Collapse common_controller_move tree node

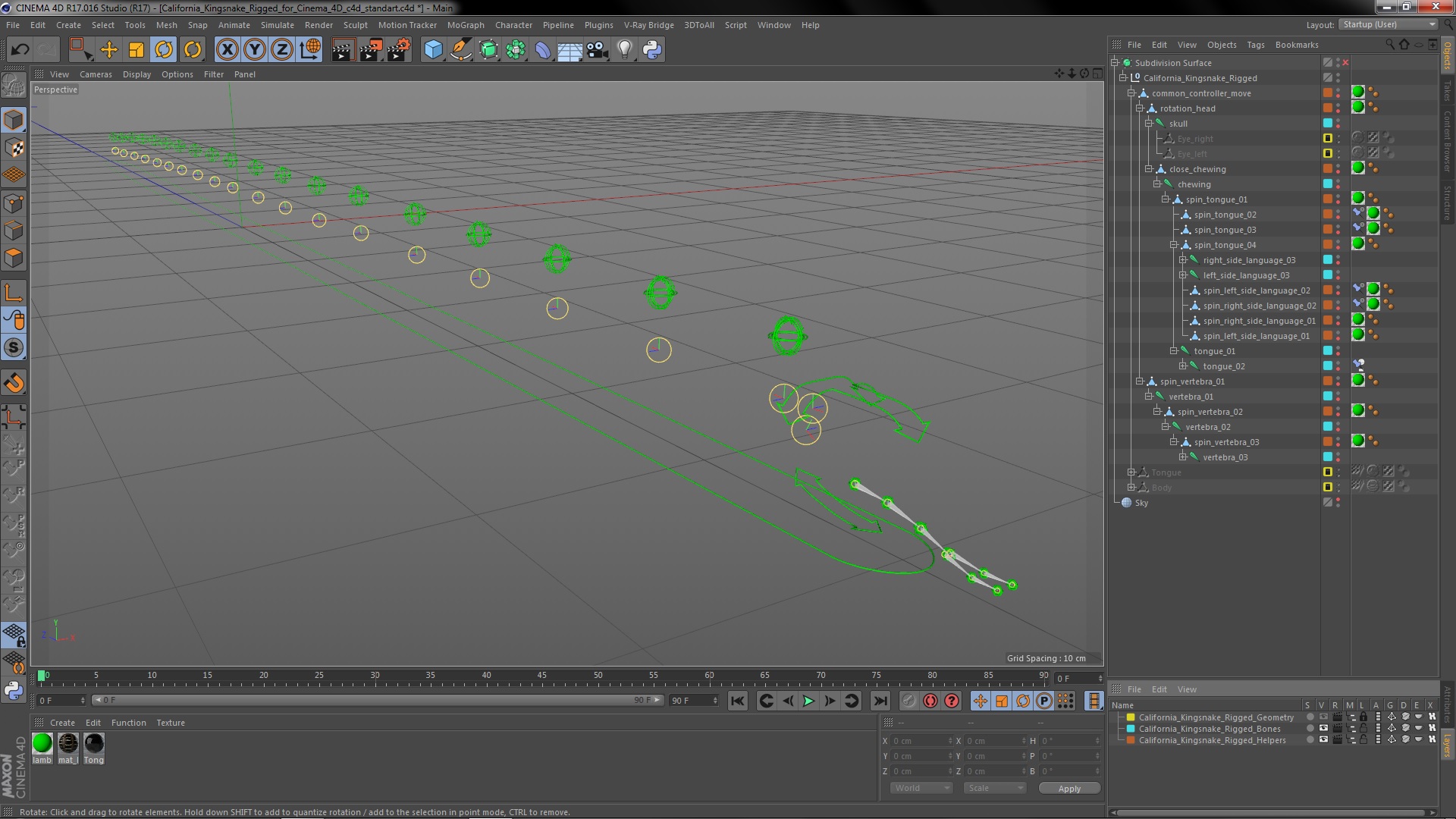(1131, 93)
